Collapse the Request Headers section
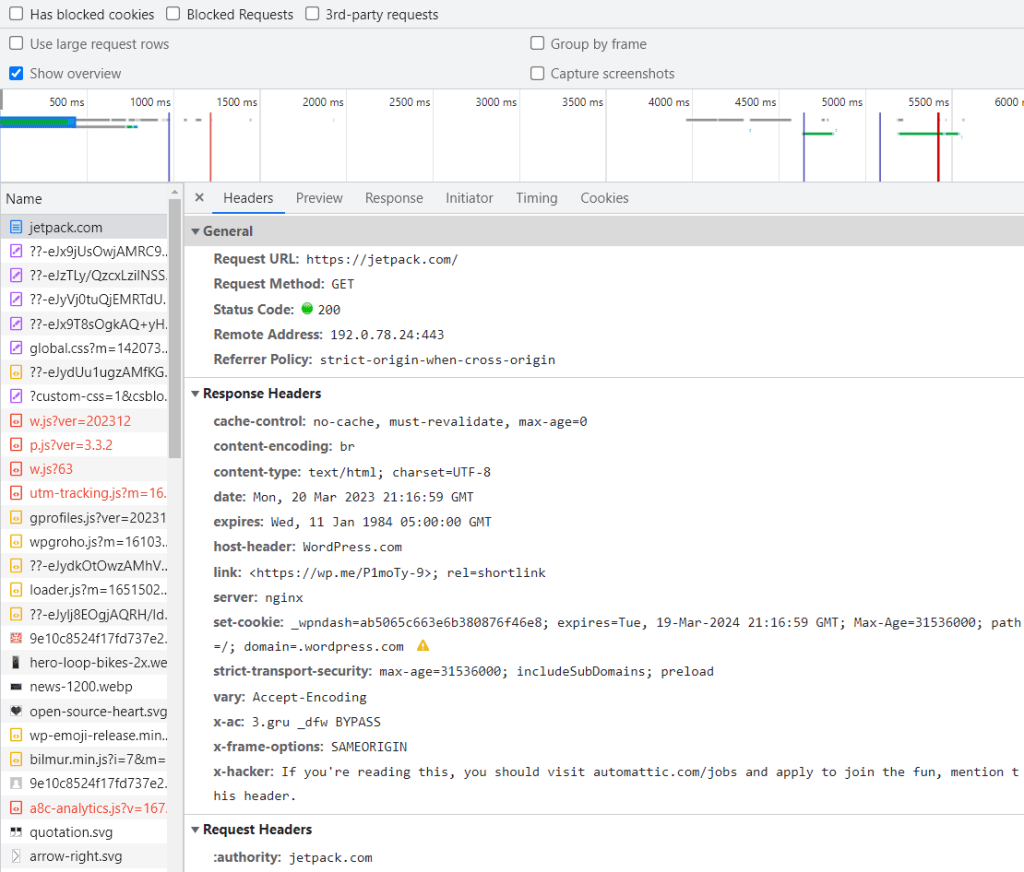 click(x=196, y=830)
